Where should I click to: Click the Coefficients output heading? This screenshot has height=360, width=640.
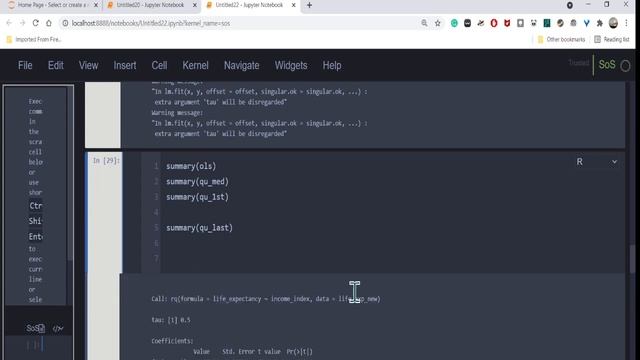(x=172, y=341)
